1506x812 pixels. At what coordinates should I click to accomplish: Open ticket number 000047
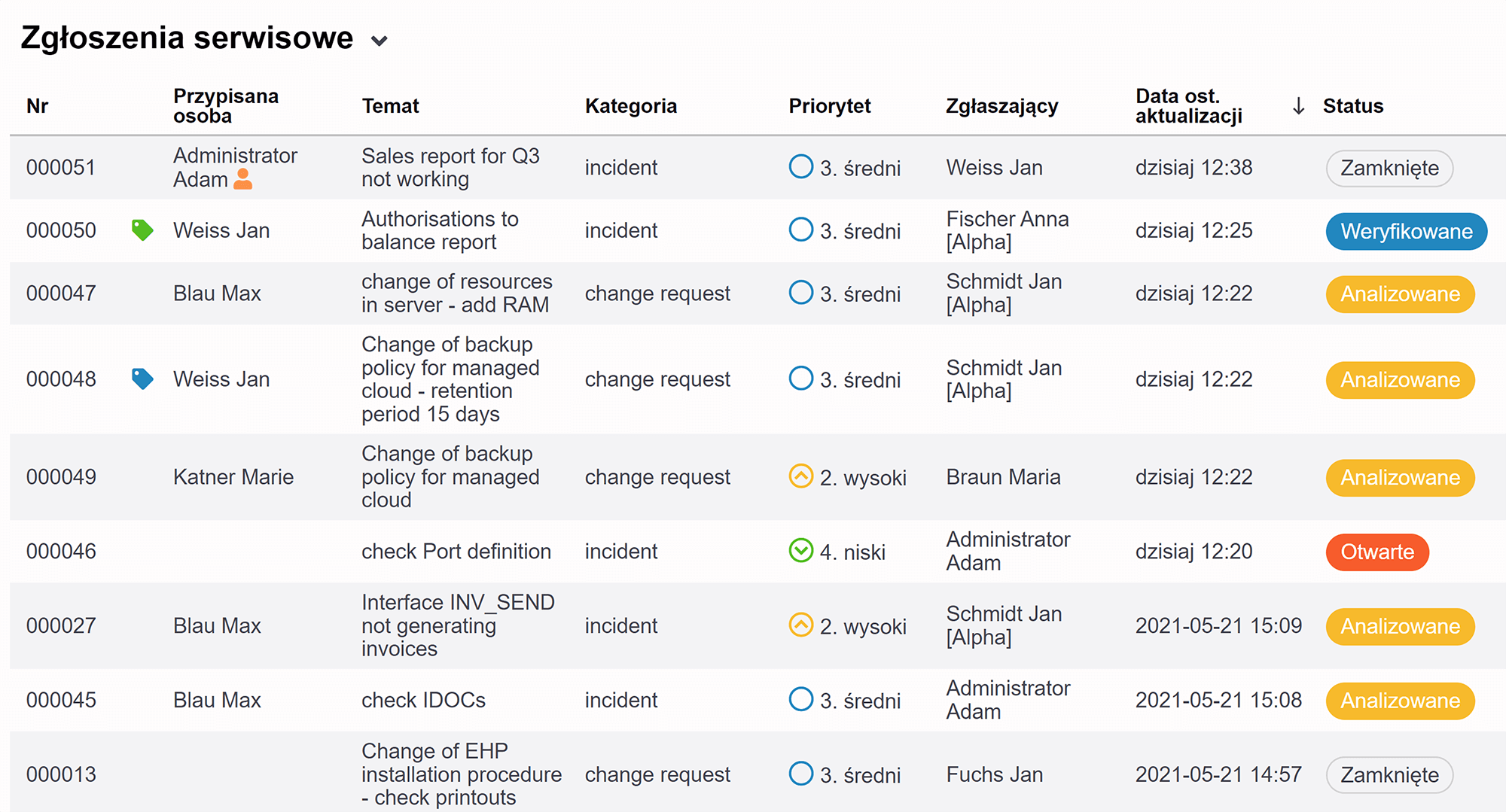click(x=61, y=293)
